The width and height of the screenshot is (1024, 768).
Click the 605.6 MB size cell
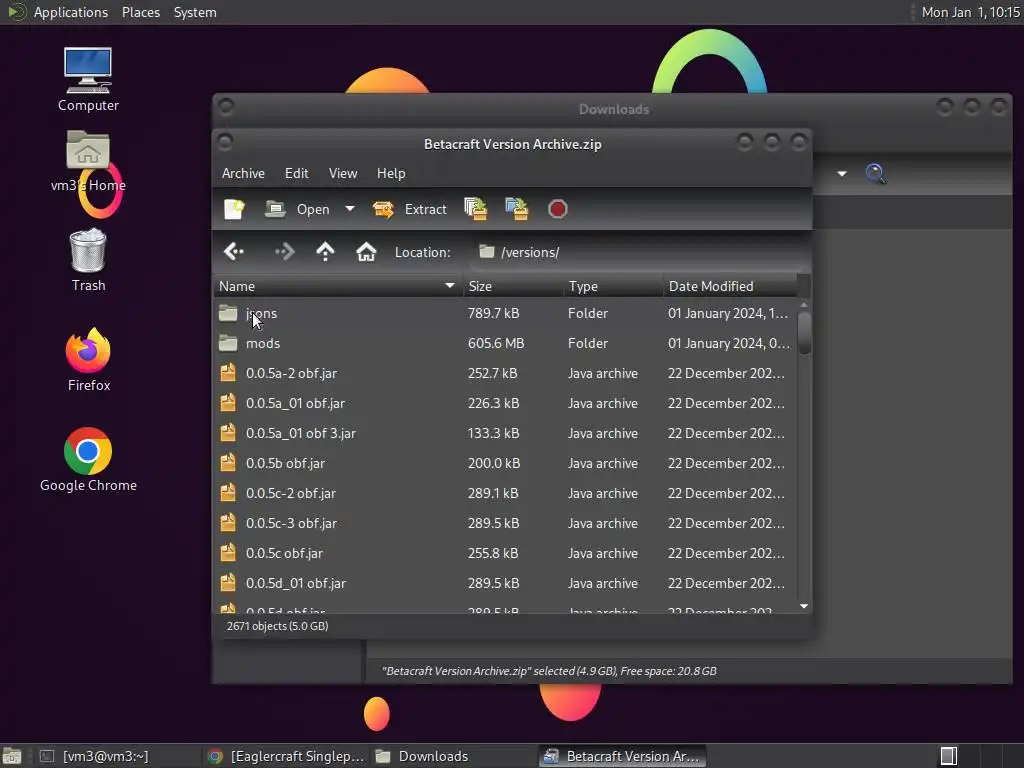pyautogui.click(x=496, y=344)
